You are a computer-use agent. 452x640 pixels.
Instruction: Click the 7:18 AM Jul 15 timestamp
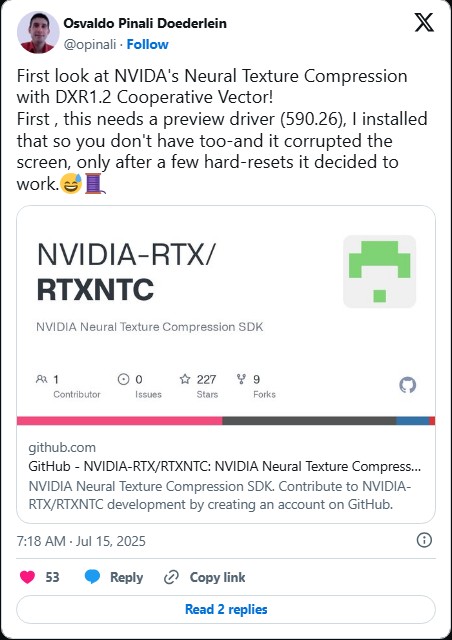(81, 541)
